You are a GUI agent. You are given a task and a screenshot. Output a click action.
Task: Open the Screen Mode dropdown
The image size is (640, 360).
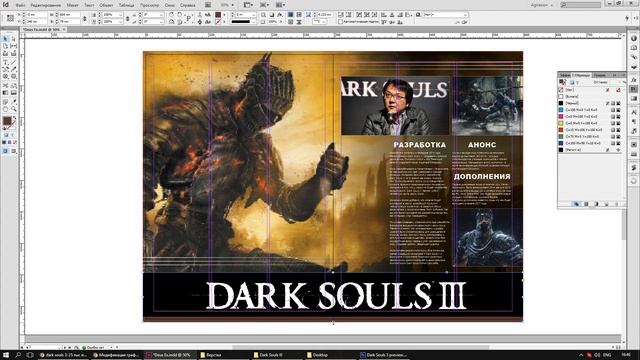pyautogui.click(x=264, y=5)
